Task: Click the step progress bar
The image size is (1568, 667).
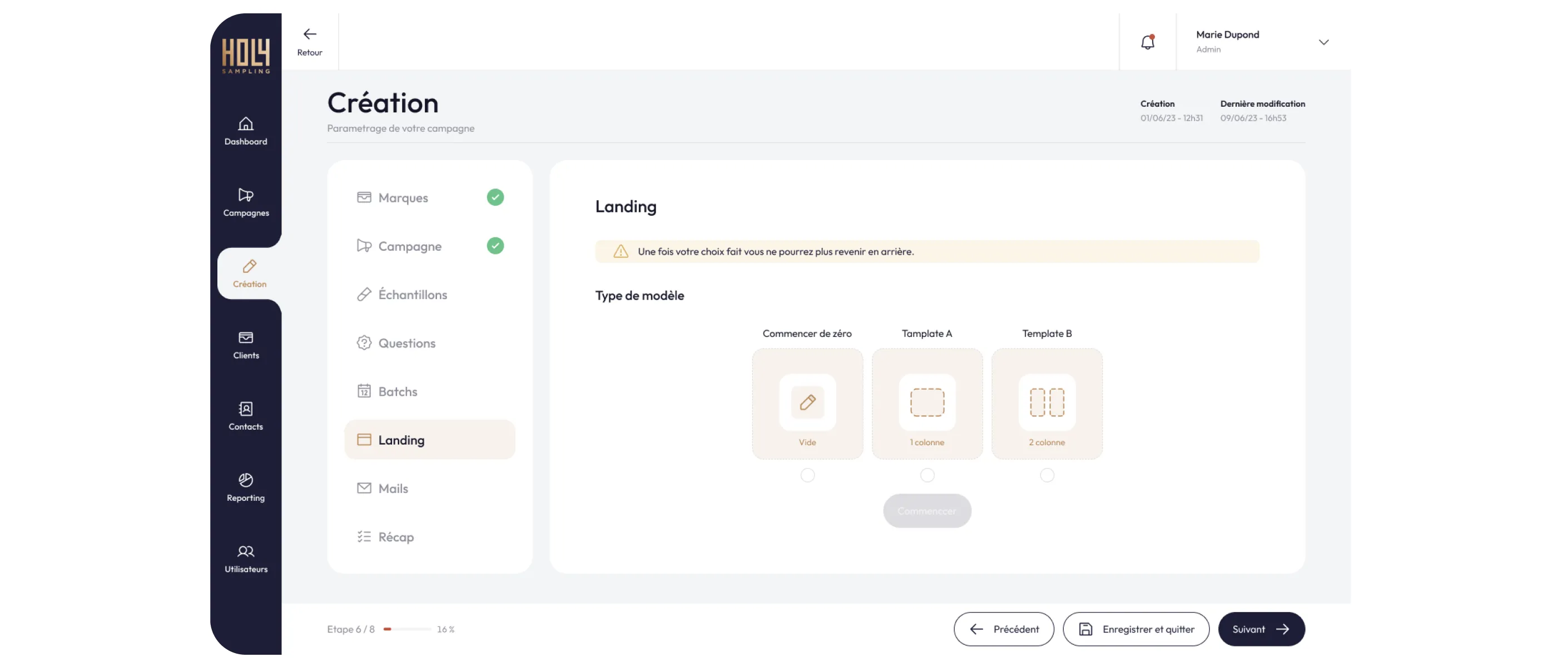Action: [x=406, y=629]
